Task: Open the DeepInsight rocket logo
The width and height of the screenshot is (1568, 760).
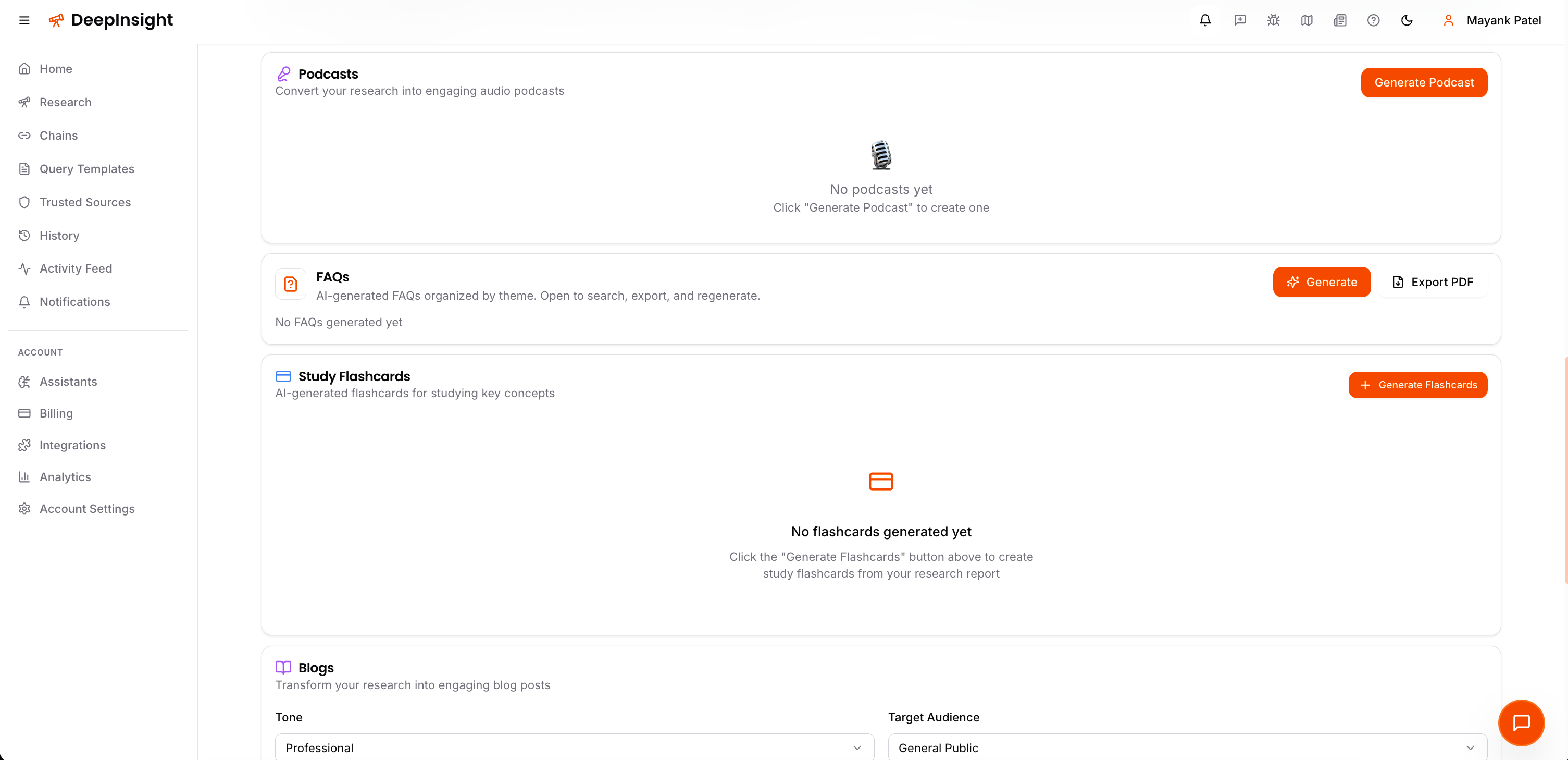Action: [55, 19]
